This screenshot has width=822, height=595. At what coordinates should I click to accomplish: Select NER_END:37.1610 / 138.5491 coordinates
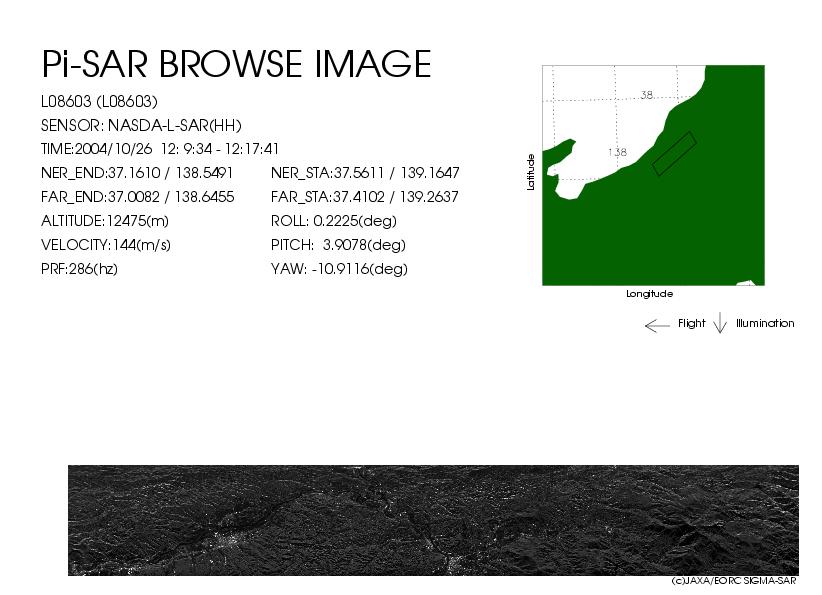[x=137, y=173]
